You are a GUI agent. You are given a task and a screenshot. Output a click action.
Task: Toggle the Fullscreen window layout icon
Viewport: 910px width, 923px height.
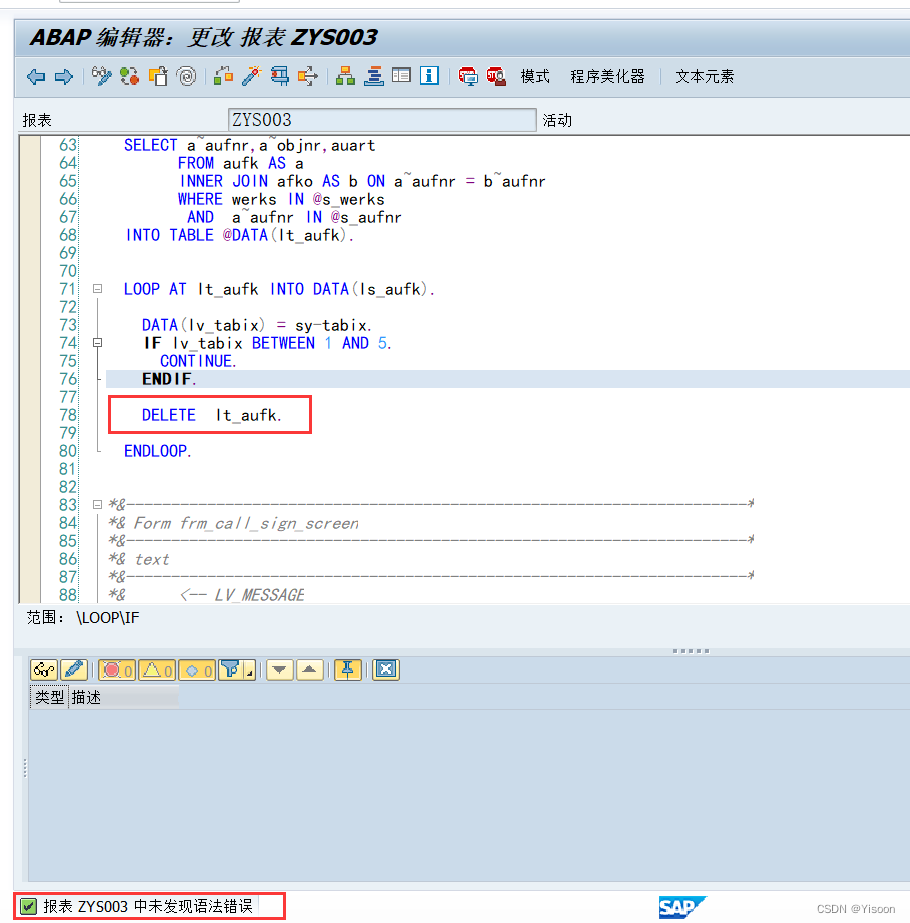(401, 76)
